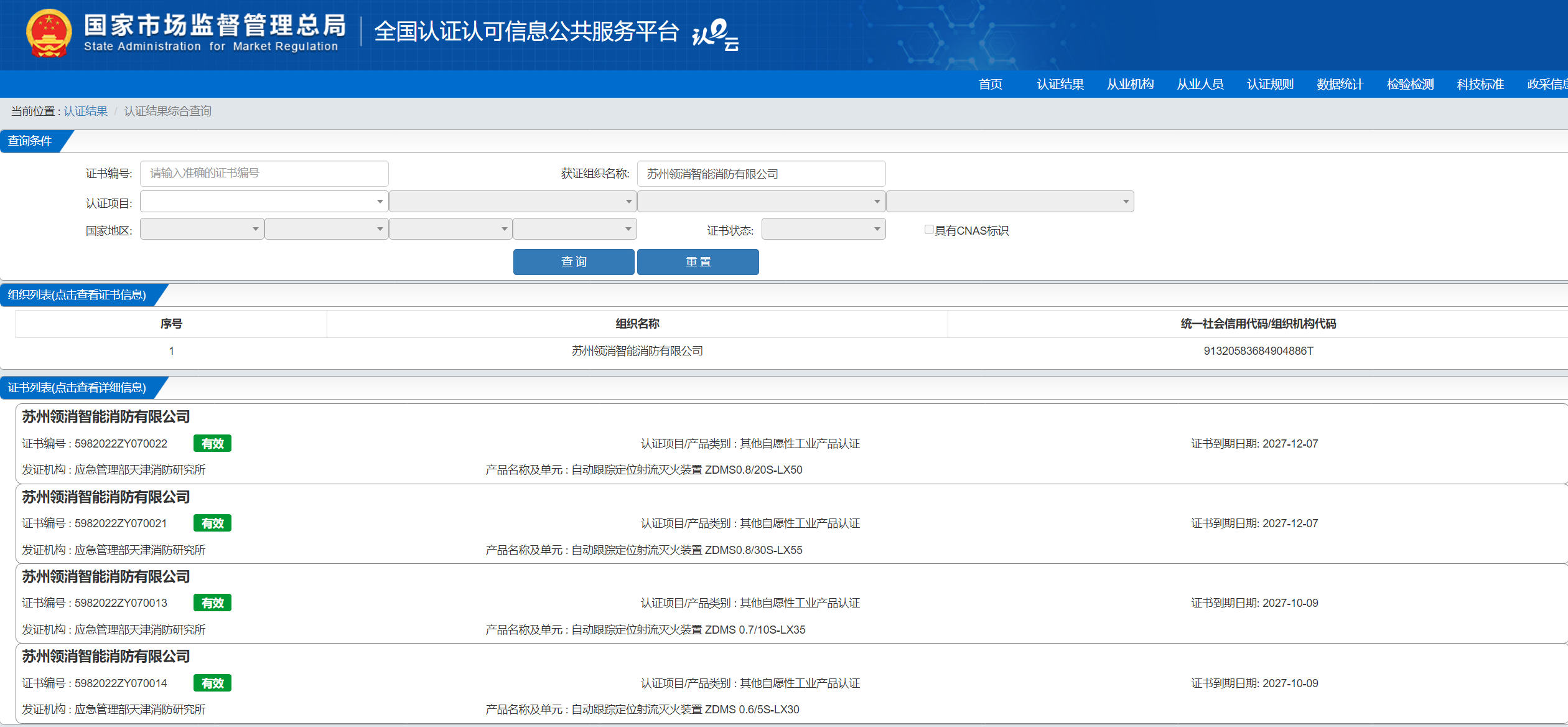1568x727 pixels.
Task: Open certificate 5982022ZY070014 details
Action: (x=791, y=683)
